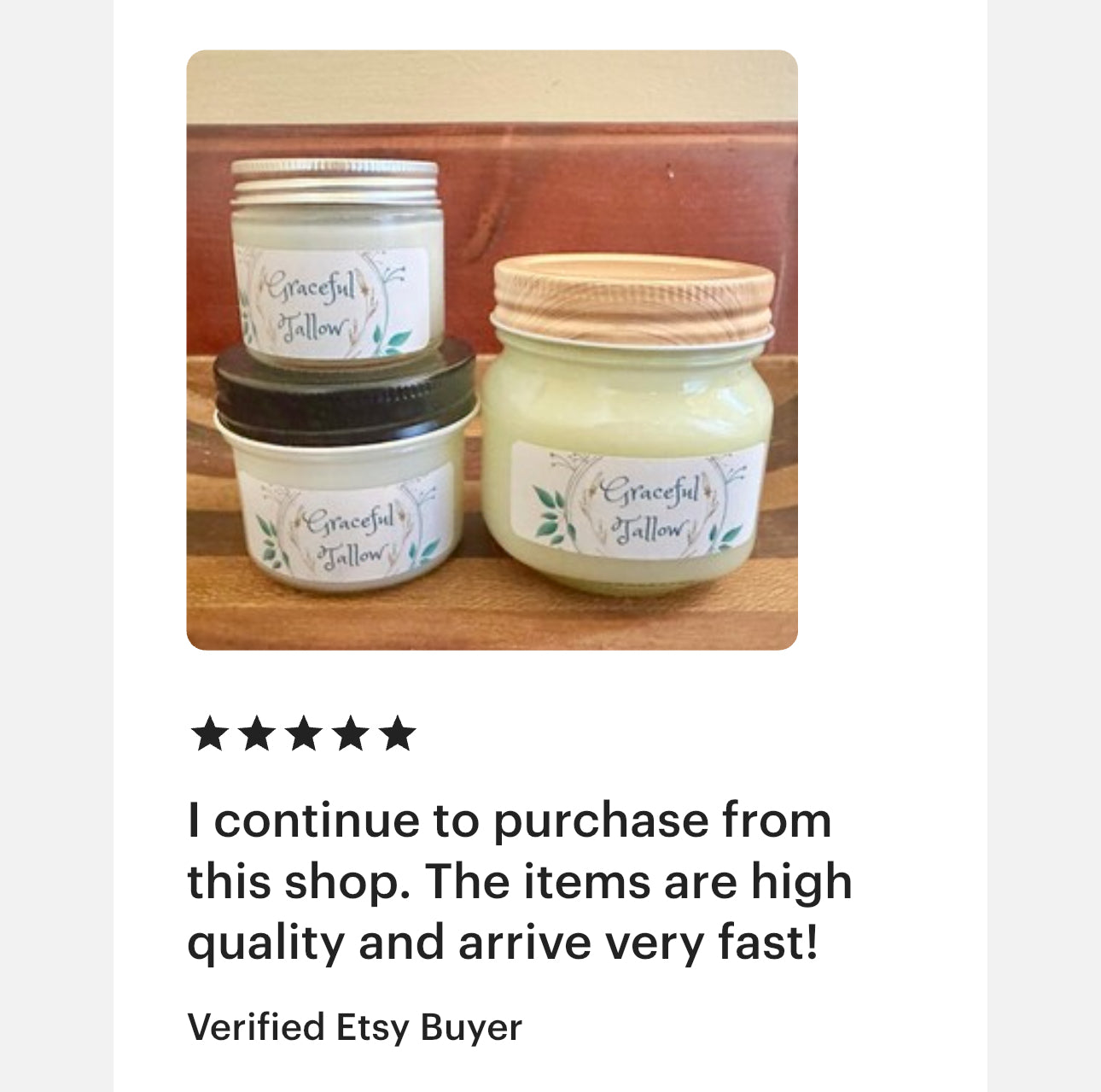Screen dimensions: 1101x1092
Task: Select the fifth and last rating star
Action: pos(398,734)
